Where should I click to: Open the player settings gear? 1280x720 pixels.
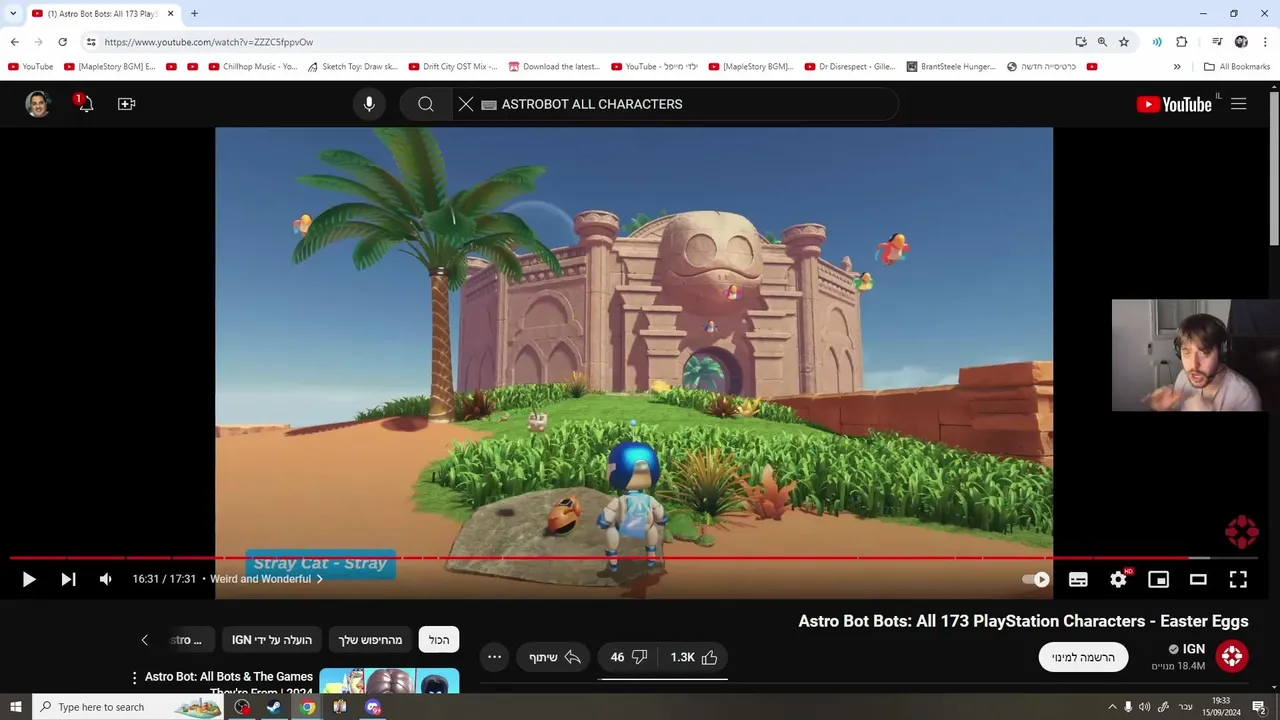(x=1118, y=579)
